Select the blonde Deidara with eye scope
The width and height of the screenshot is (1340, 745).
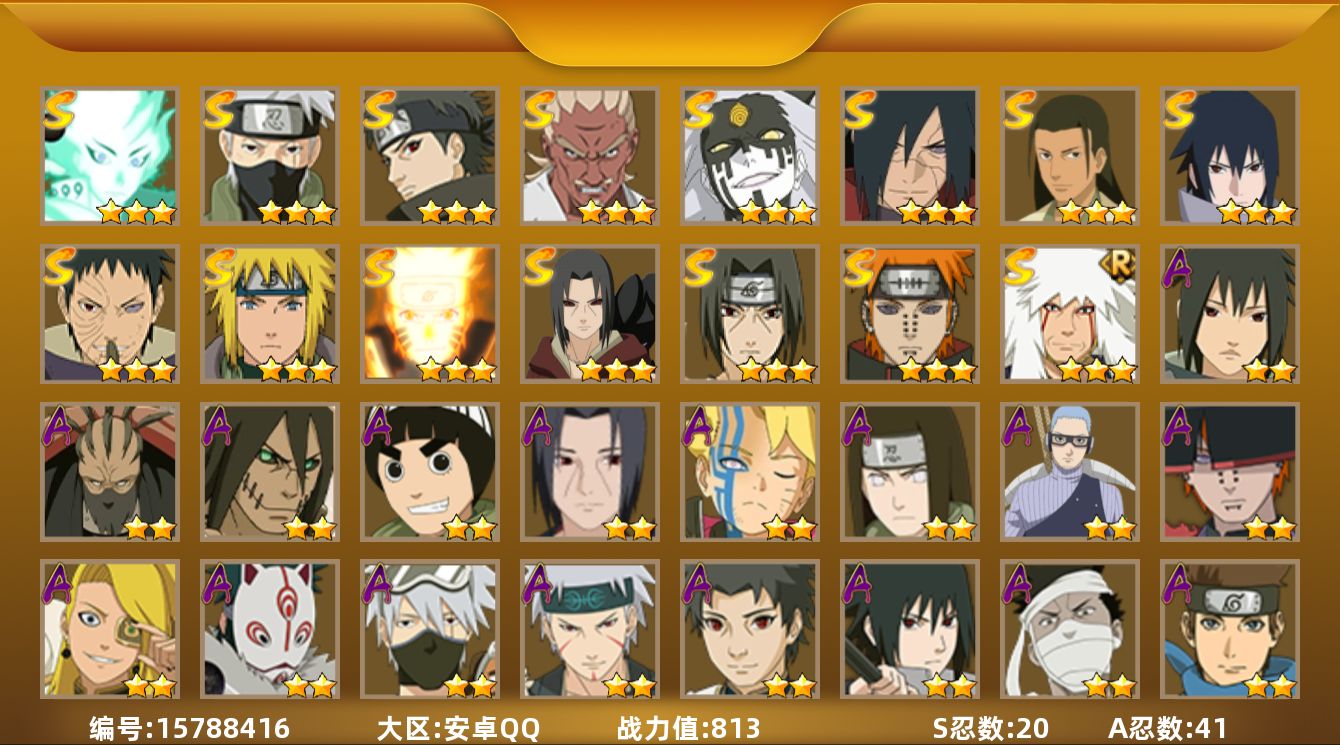[109, 629]
